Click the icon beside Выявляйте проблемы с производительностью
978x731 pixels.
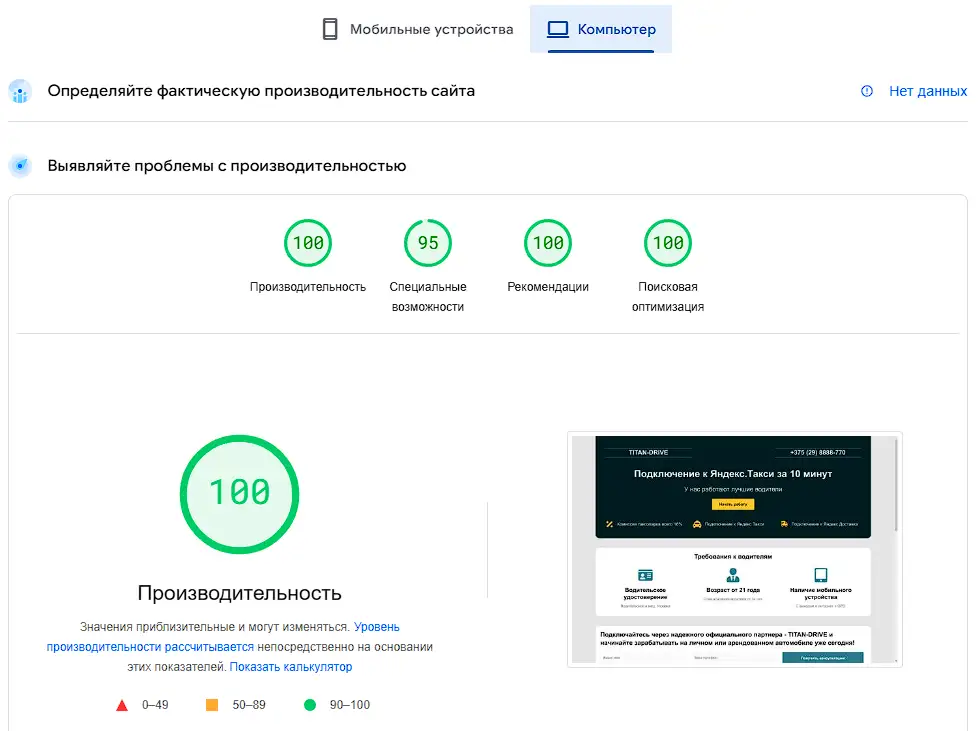20,166
